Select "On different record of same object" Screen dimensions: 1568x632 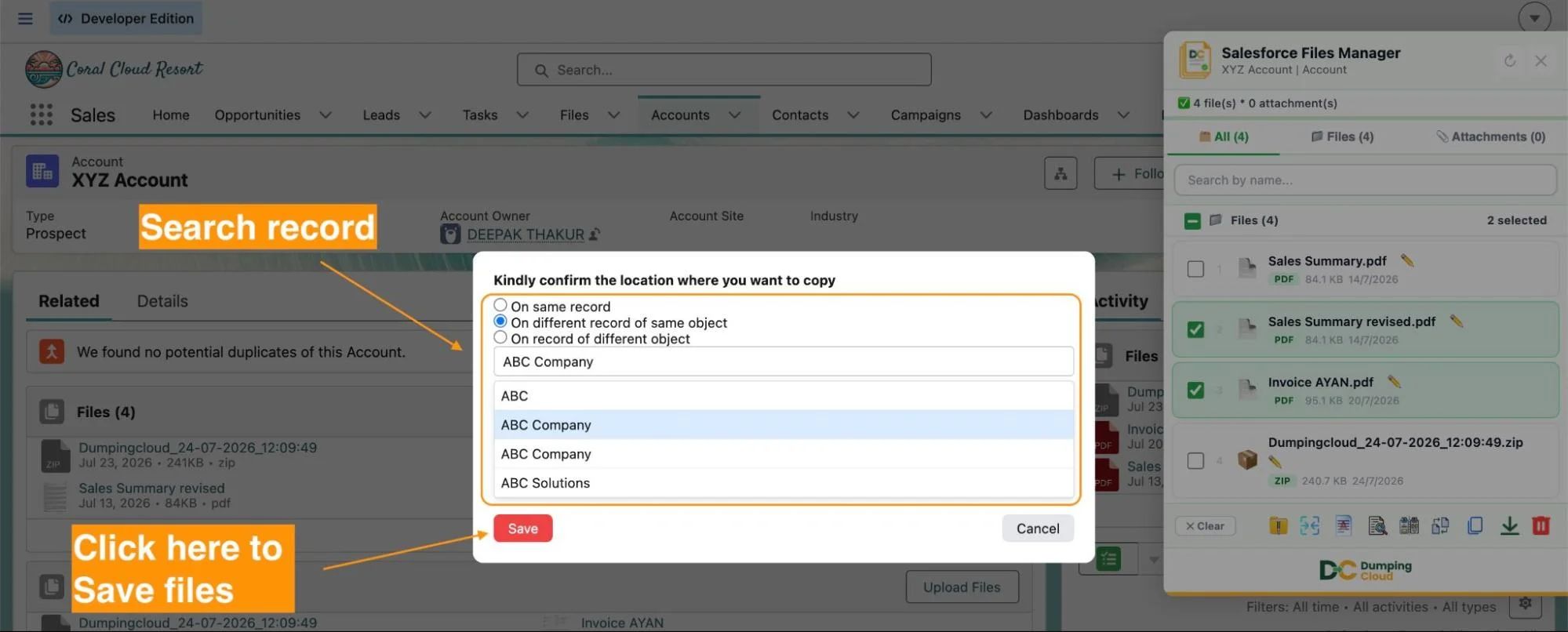(500, 321)
